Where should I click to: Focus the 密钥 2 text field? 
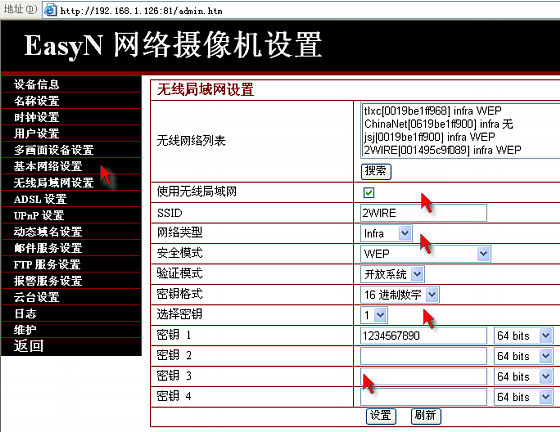pos(423,356)
